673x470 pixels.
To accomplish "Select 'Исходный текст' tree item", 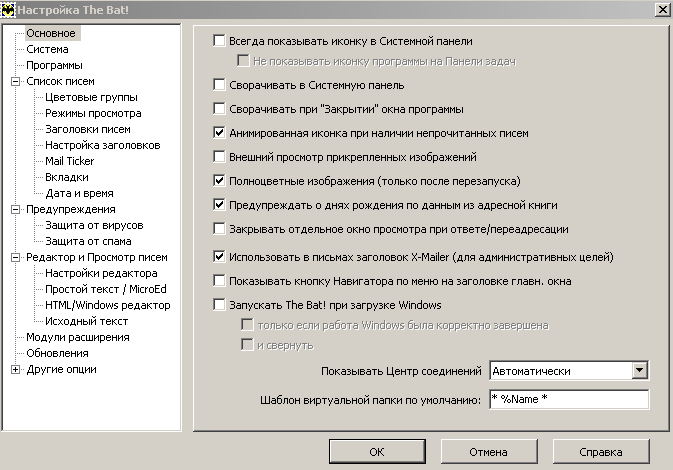I will coord(86,321).
